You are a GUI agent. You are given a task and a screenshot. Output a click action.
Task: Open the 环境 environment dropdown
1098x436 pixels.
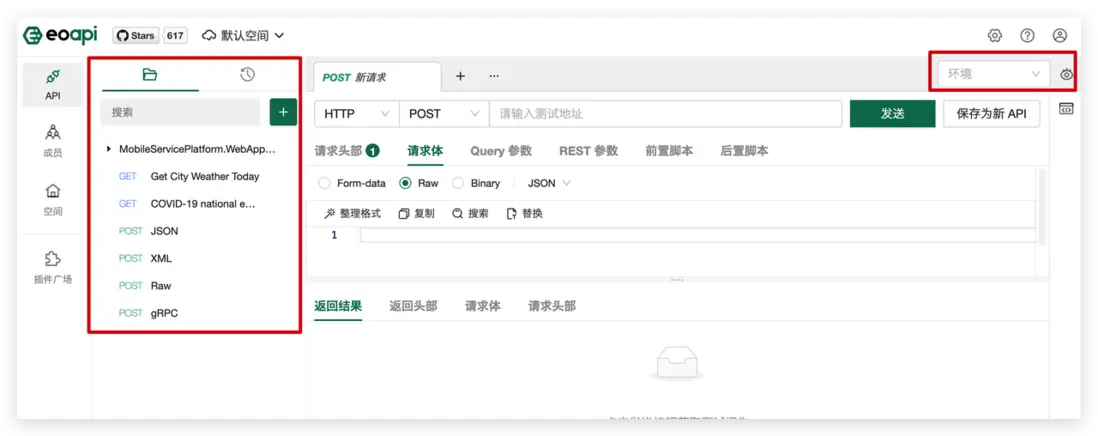click(x=994, y=73)
